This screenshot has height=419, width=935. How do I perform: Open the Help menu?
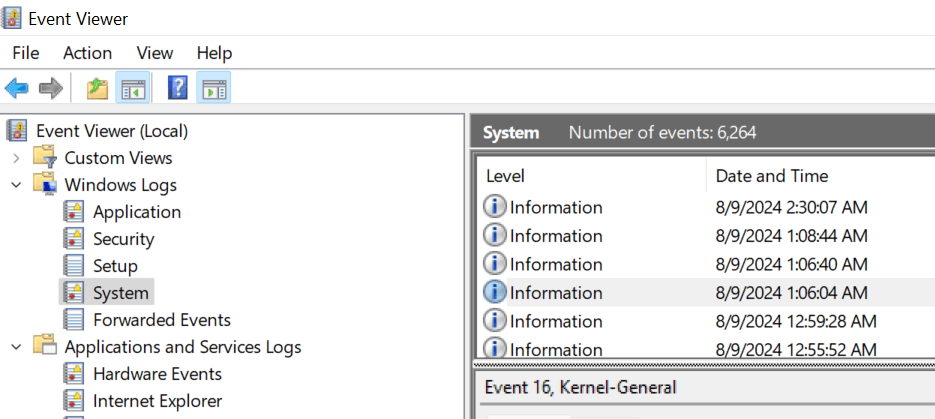tap(214, 53)
